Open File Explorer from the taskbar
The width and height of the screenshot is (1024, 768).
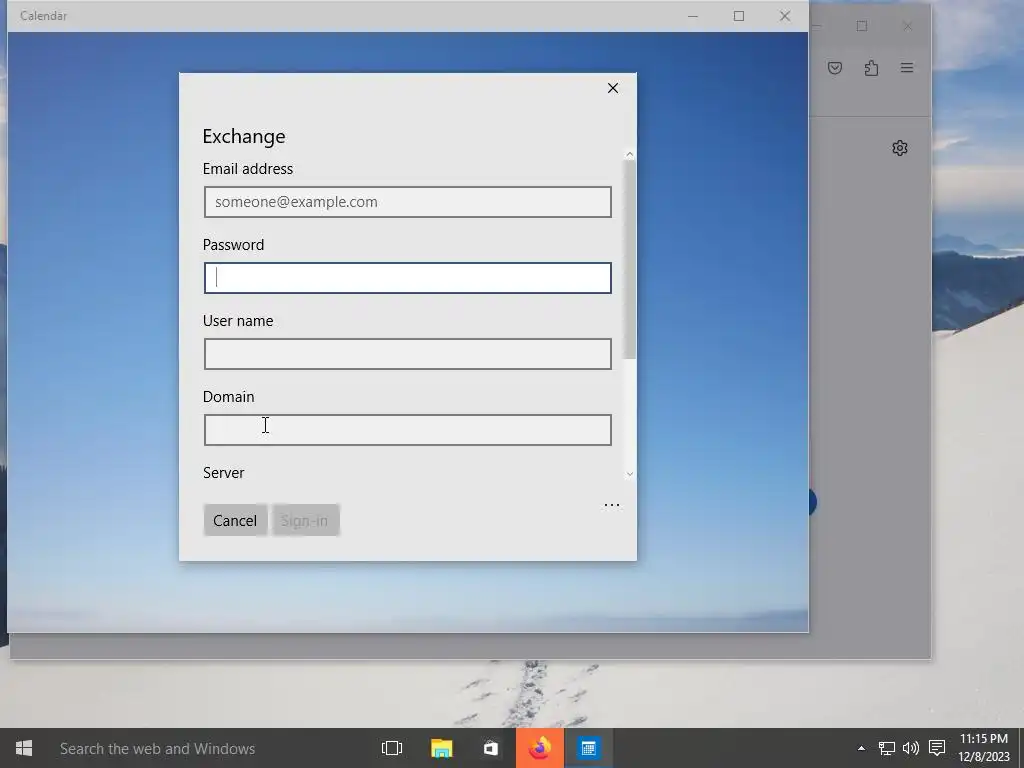tap(441, 748)
